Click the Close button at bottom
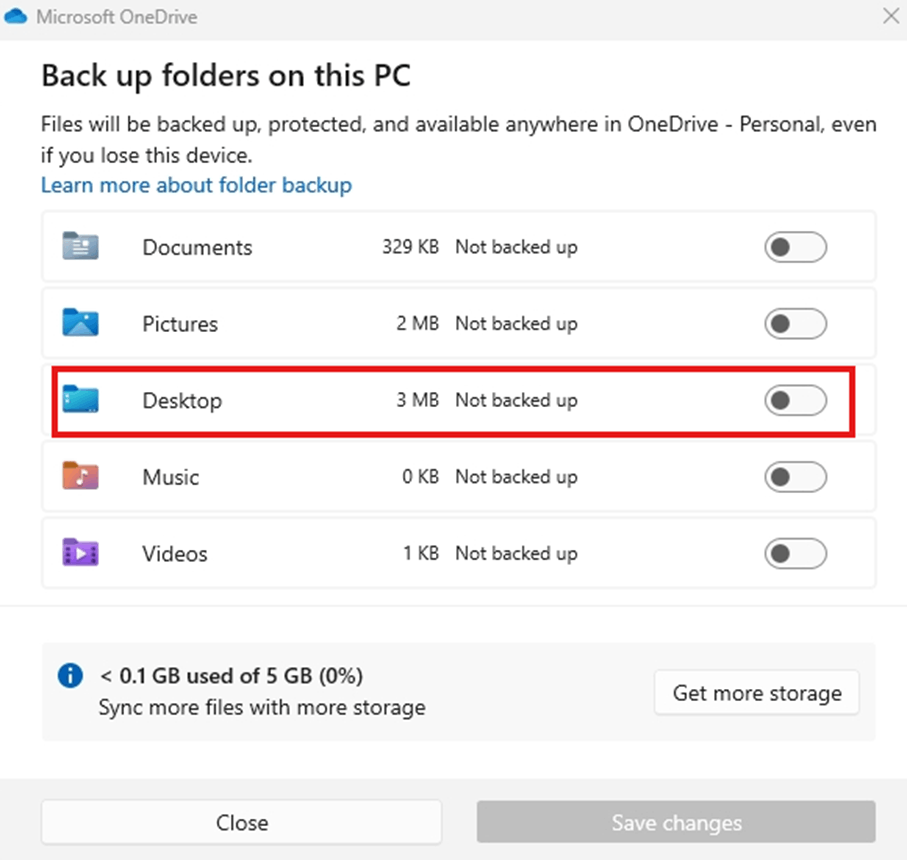 242,822
